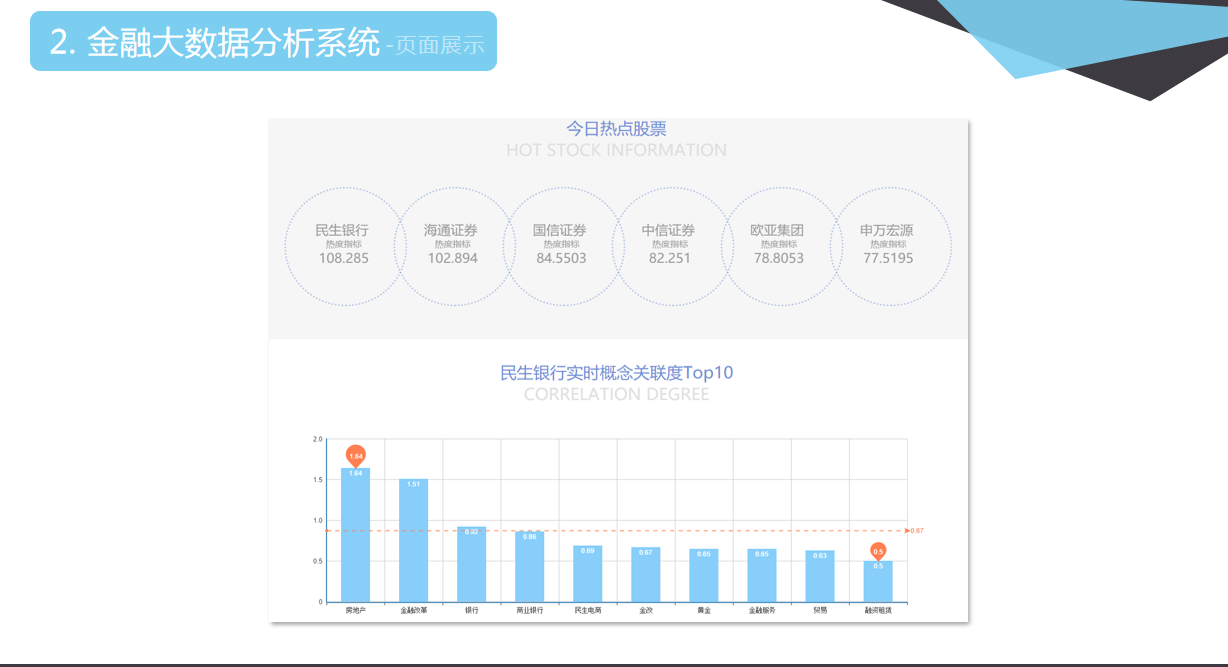Select the 银行 bar valued 0.92

tap(472, 564)
